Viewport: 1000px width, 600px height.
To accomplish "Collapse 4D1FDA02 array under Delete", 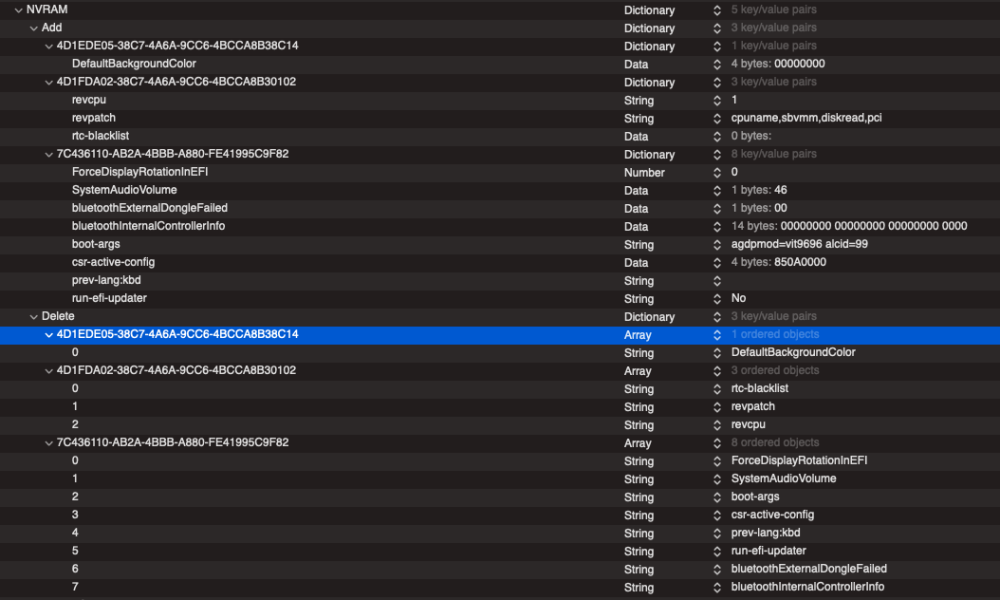I will pyautogui.click(x=49, y=371).
